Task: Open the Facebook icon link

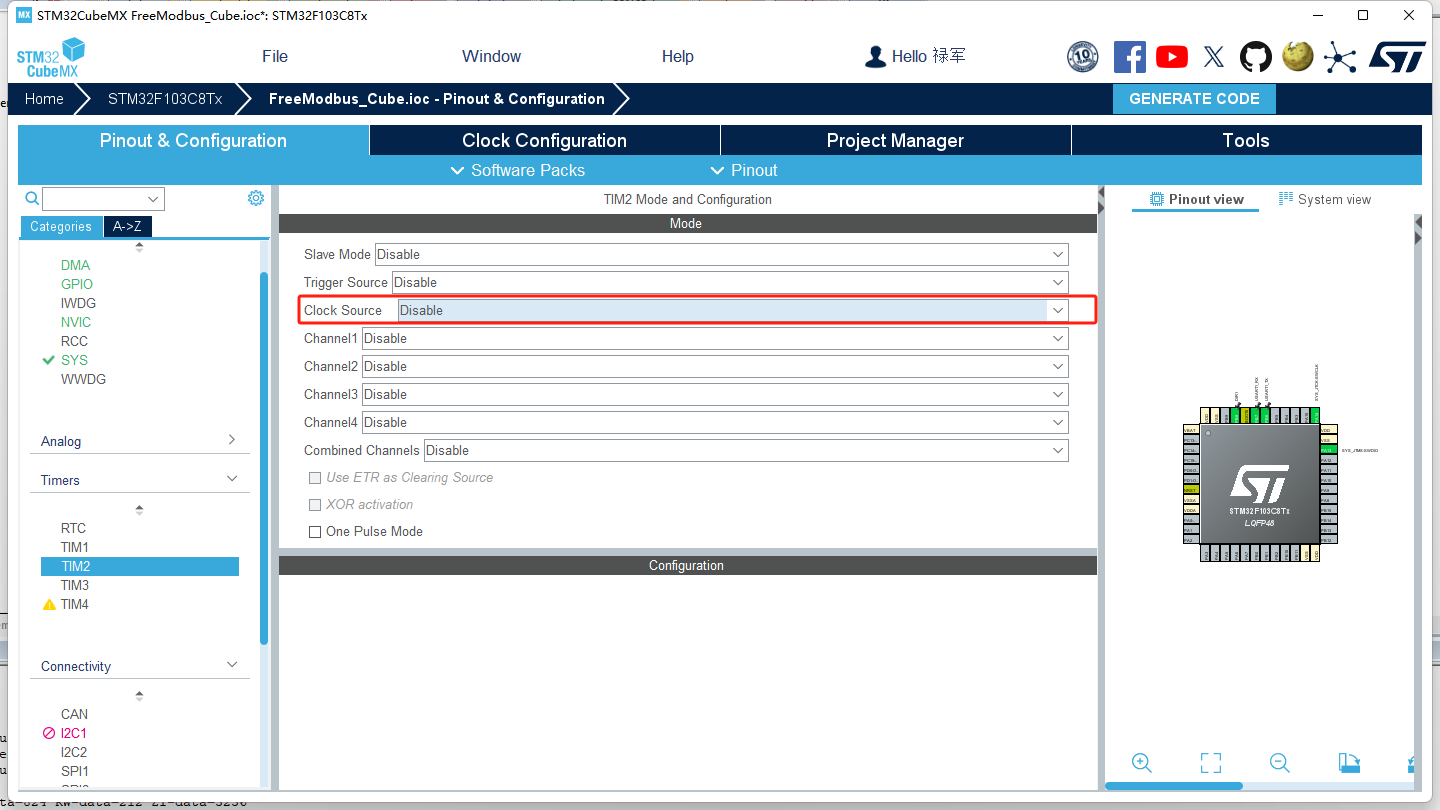Action: tap(1130, 57)
